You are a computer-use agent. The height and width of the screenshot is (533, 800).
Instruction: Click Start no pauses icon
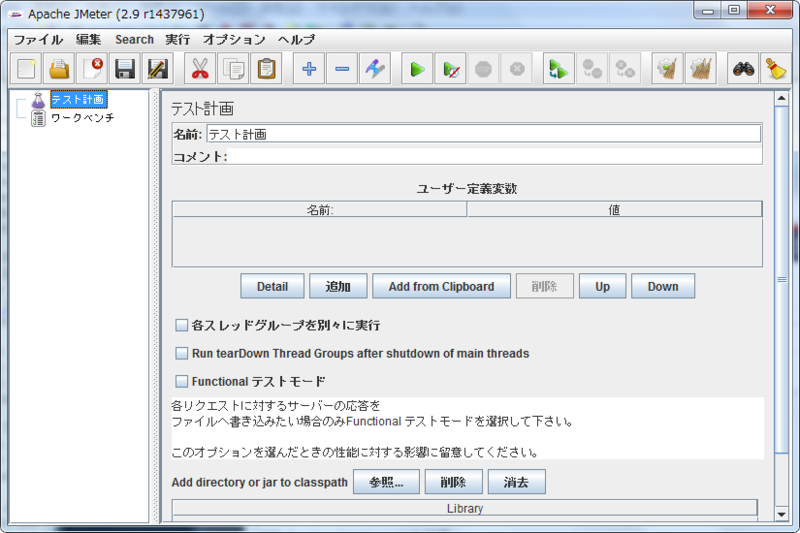[x=451, y=68]
